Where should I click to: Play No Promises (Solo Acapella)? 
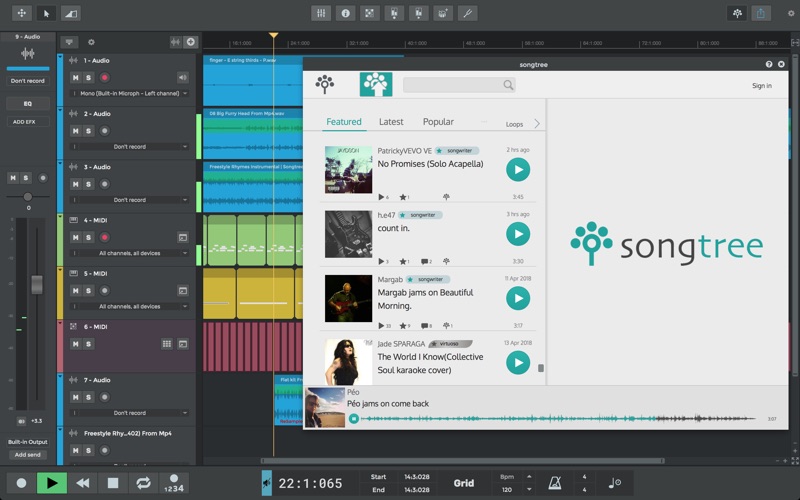(518, 169)
